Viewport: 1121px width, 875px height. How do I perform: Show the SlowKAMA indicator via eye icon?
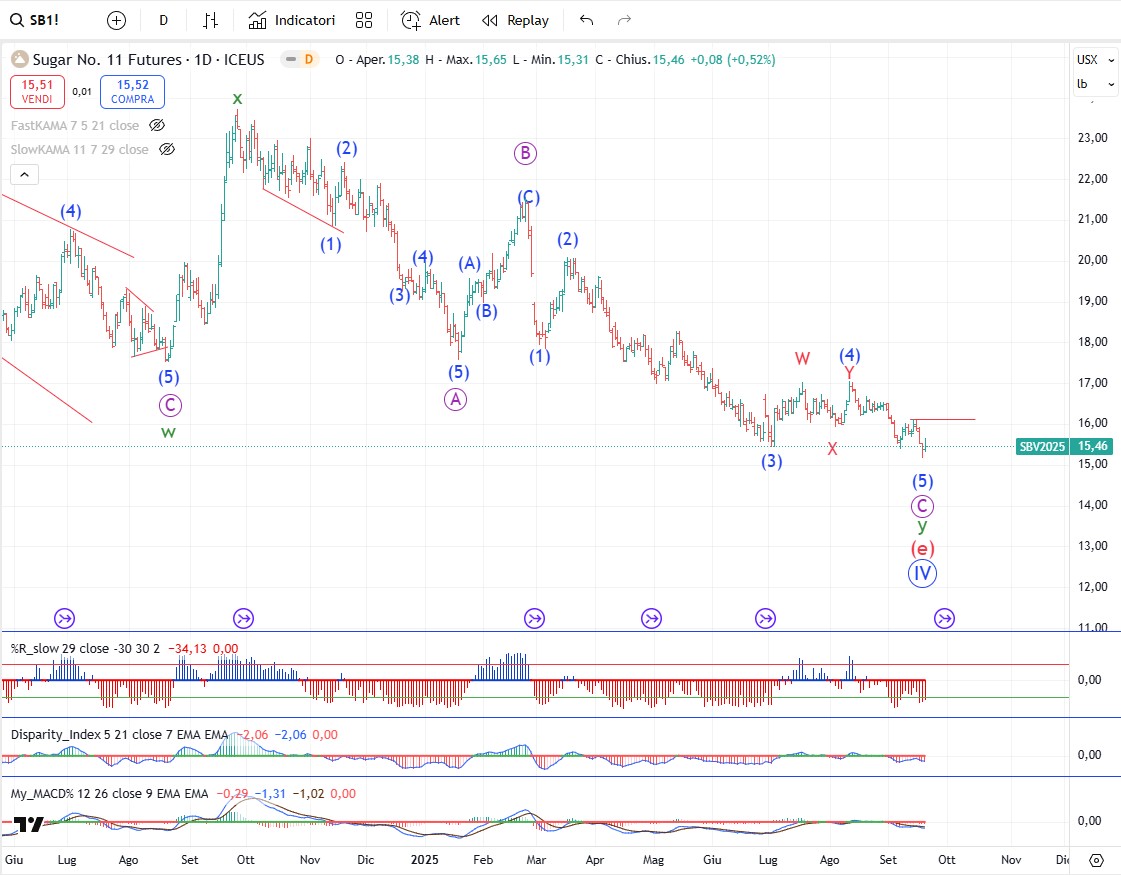(x=167, y=150)
